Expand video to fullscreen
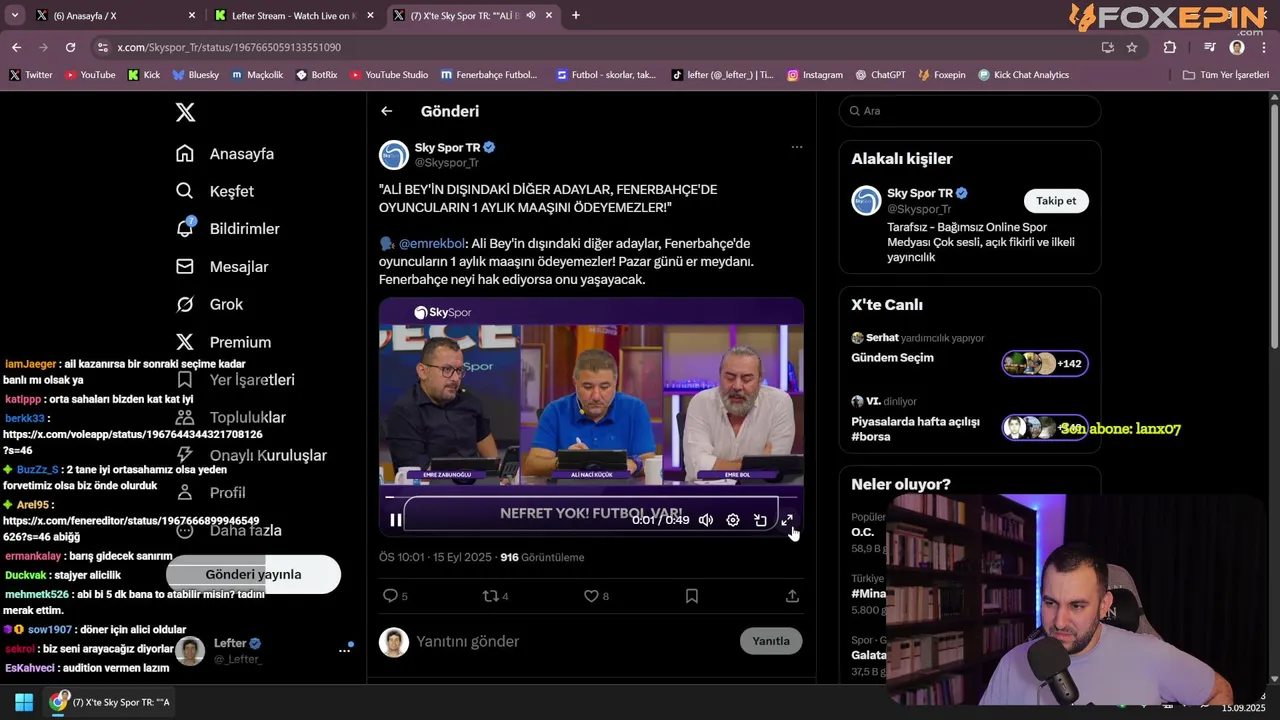Viewport: 1280px width, 720px height. pyautogui.click(x=787, y=520)
